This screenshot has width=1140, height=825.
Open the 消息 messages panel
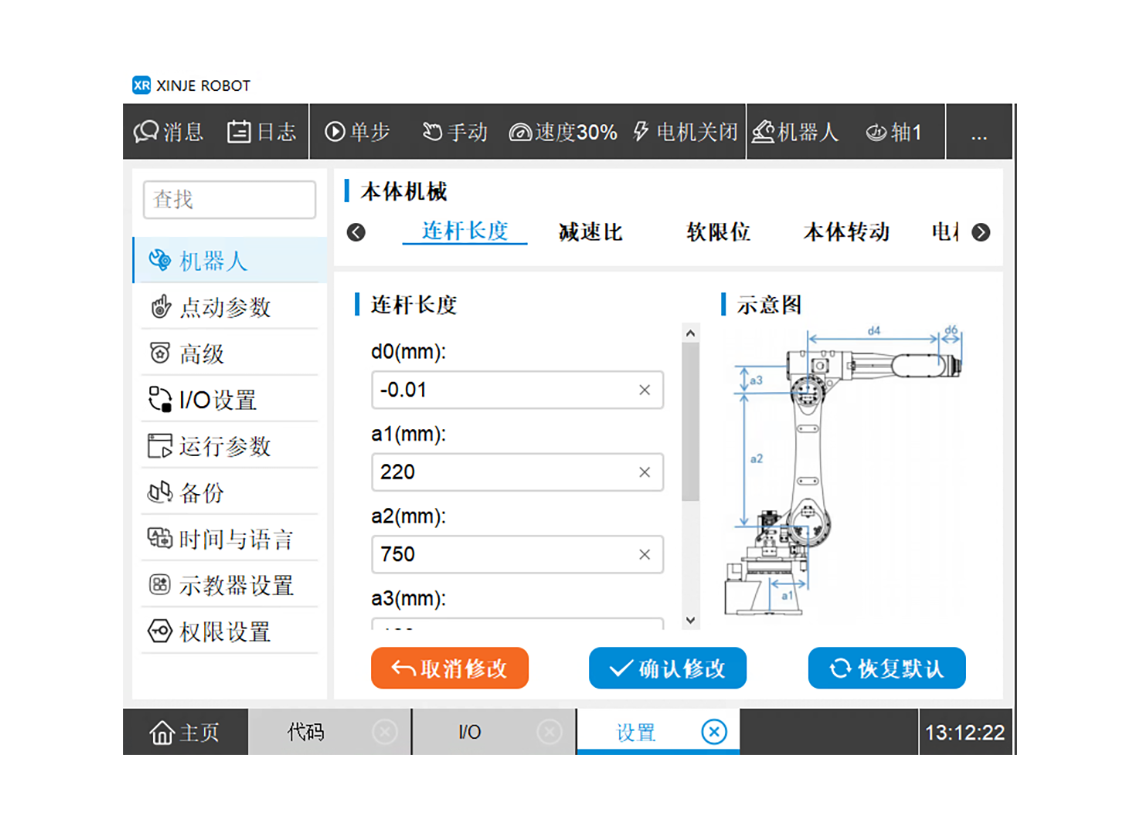point(168,131)
